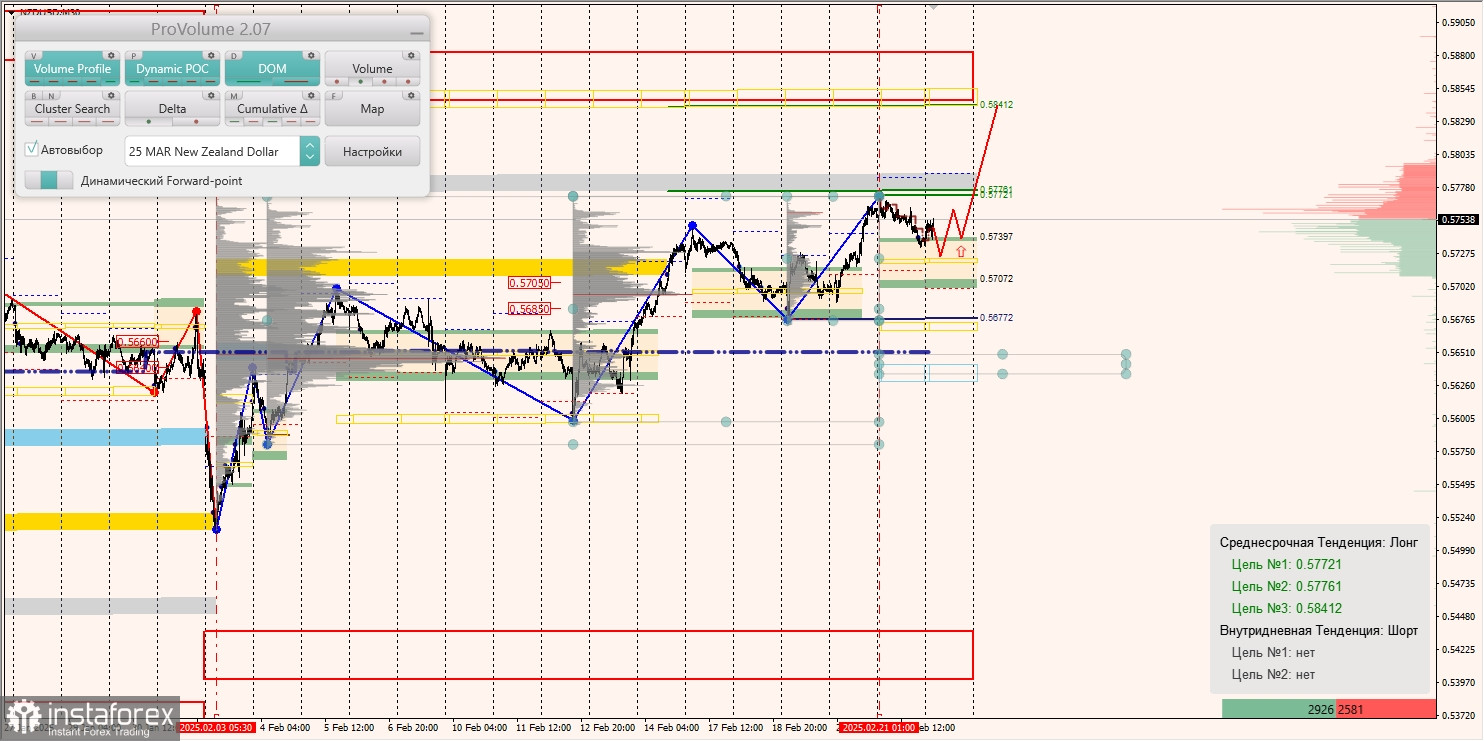
Task: Step contract selector up arrow
Action: [x=310, y=144]
